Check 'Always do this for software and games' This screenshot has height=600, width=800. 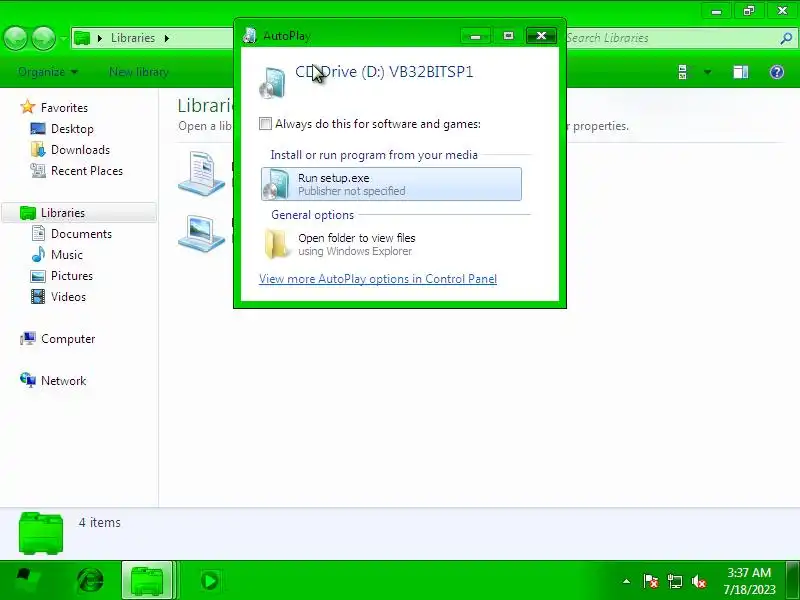pos(265,123)
